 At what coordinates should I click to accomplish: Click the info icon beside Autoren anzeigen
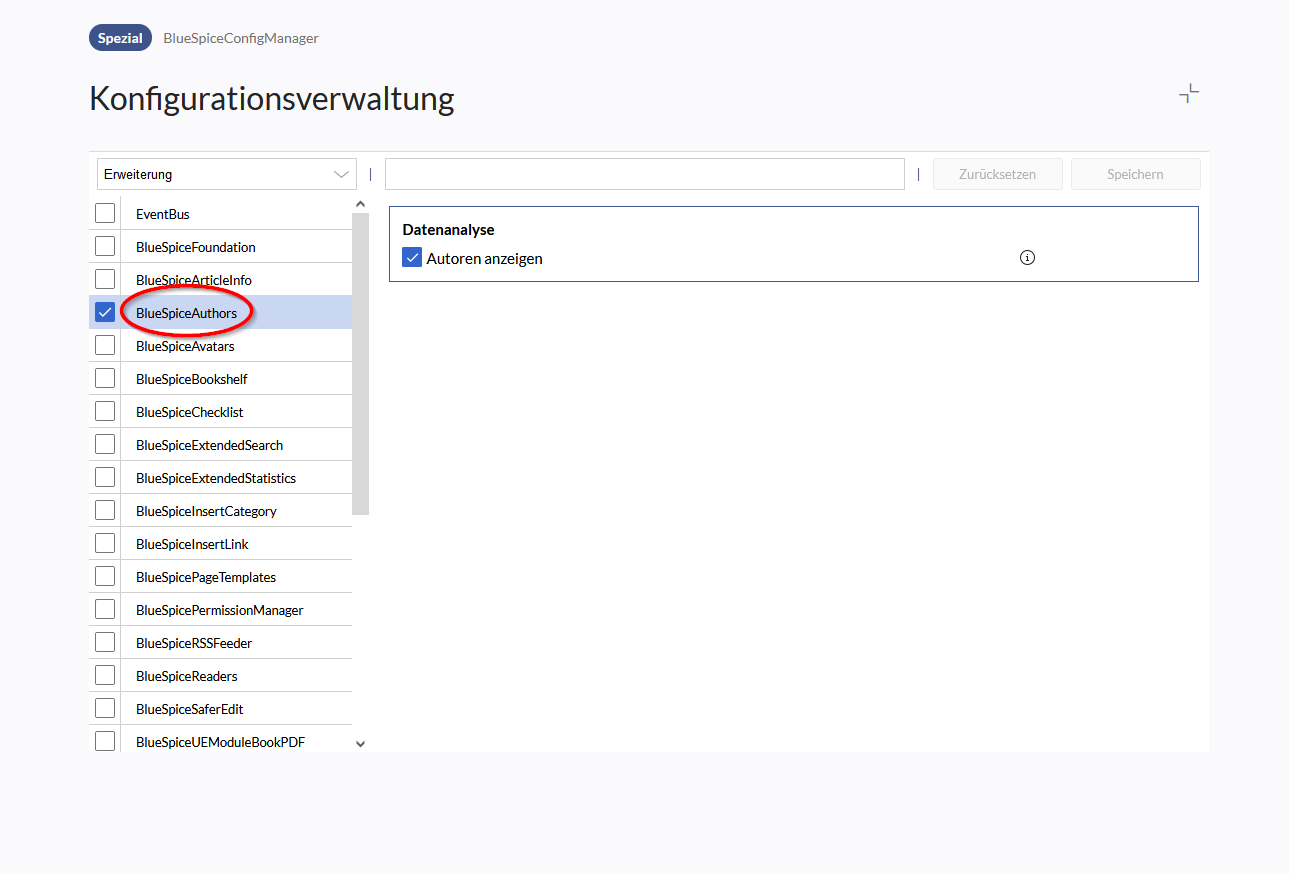click(x=1027, y=258)
